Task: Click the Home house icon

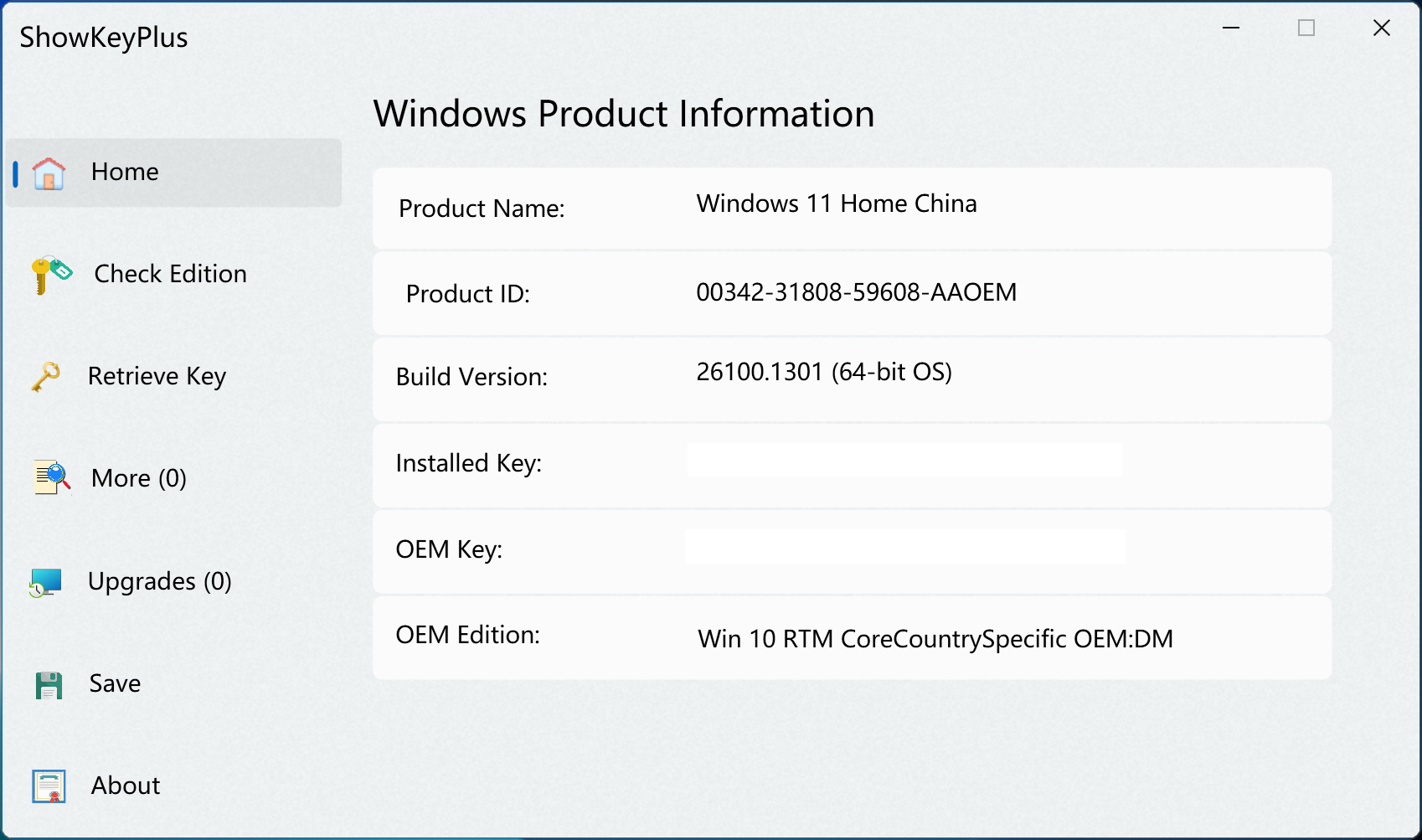Action: pyautogui.click(x=49, y=173)
